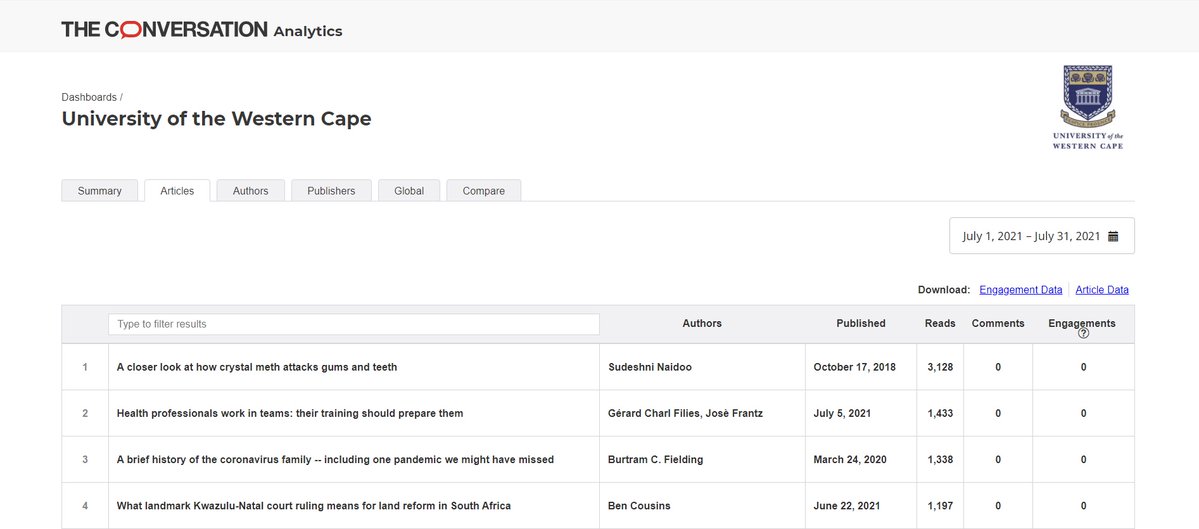
Task: Open the Authors tab
Action: pyautogui.click(x=250, y=190)
